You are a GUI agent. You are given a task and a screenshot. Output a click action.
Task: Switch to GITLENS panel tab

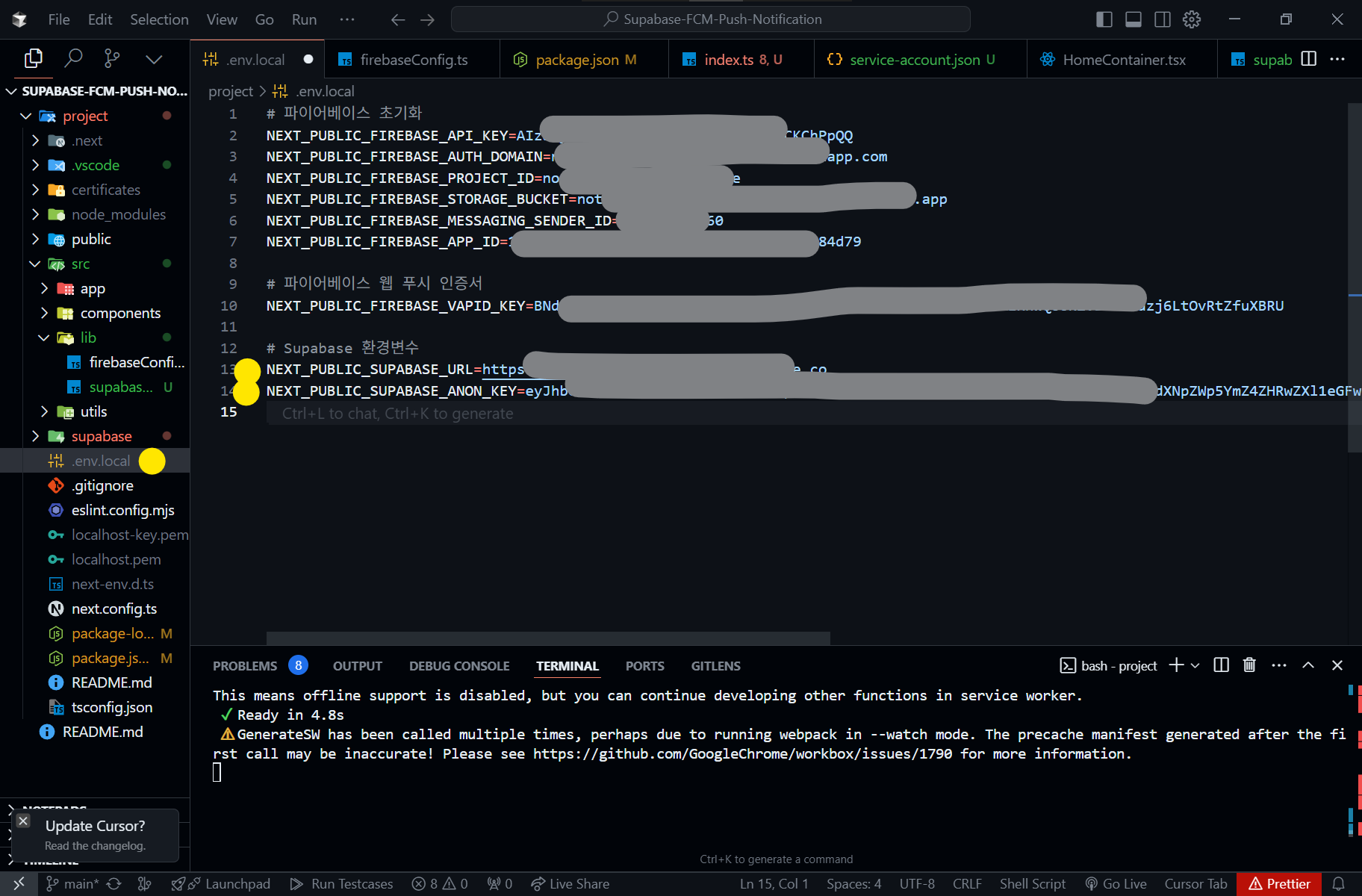click(x=715, y=666)
